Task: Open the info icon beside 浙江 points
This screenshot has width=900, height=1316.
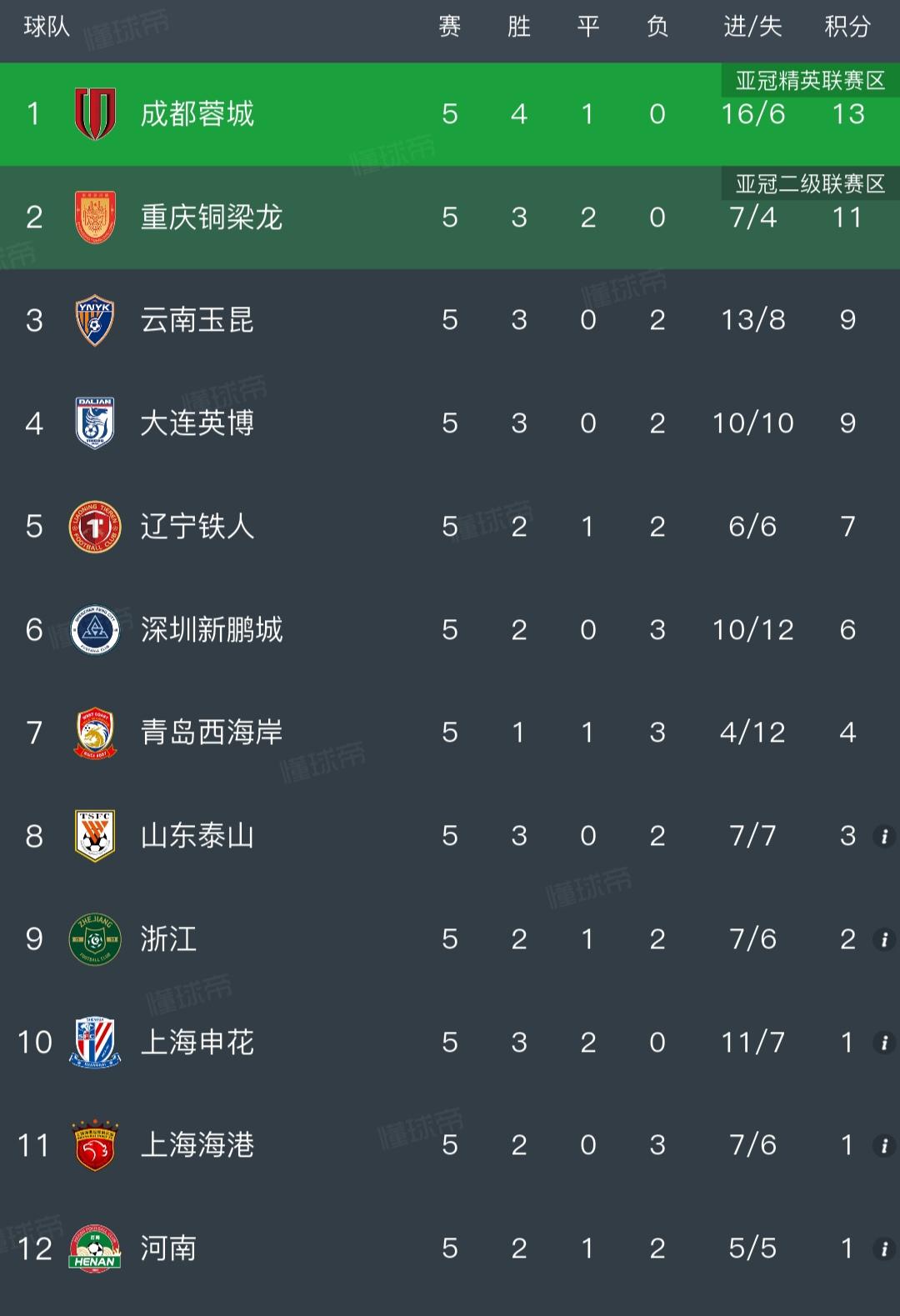Action: pyautogui.click(x=883, y=939)
